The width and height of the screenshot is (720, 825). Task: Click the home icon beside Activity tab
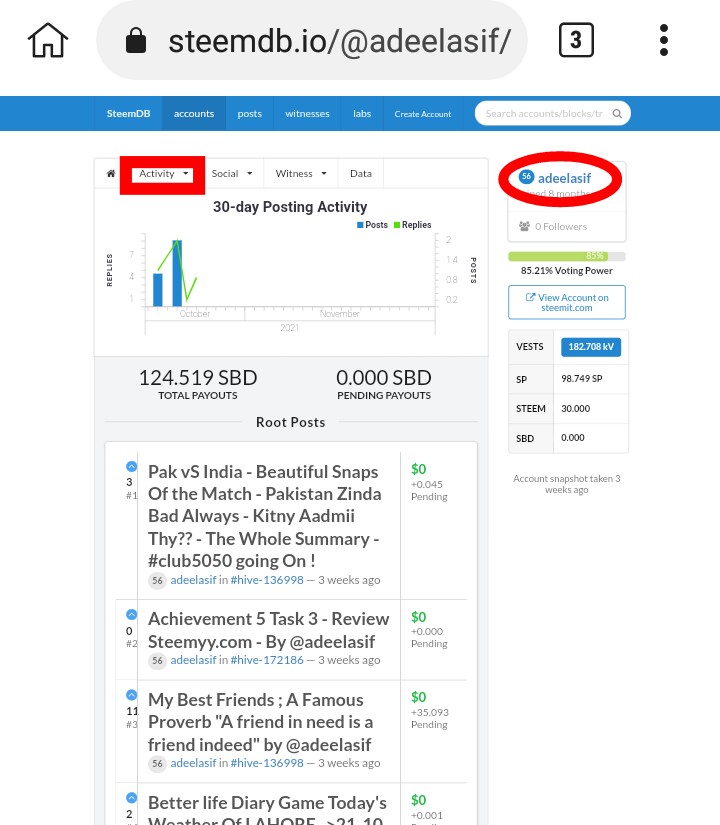[111, 174]
